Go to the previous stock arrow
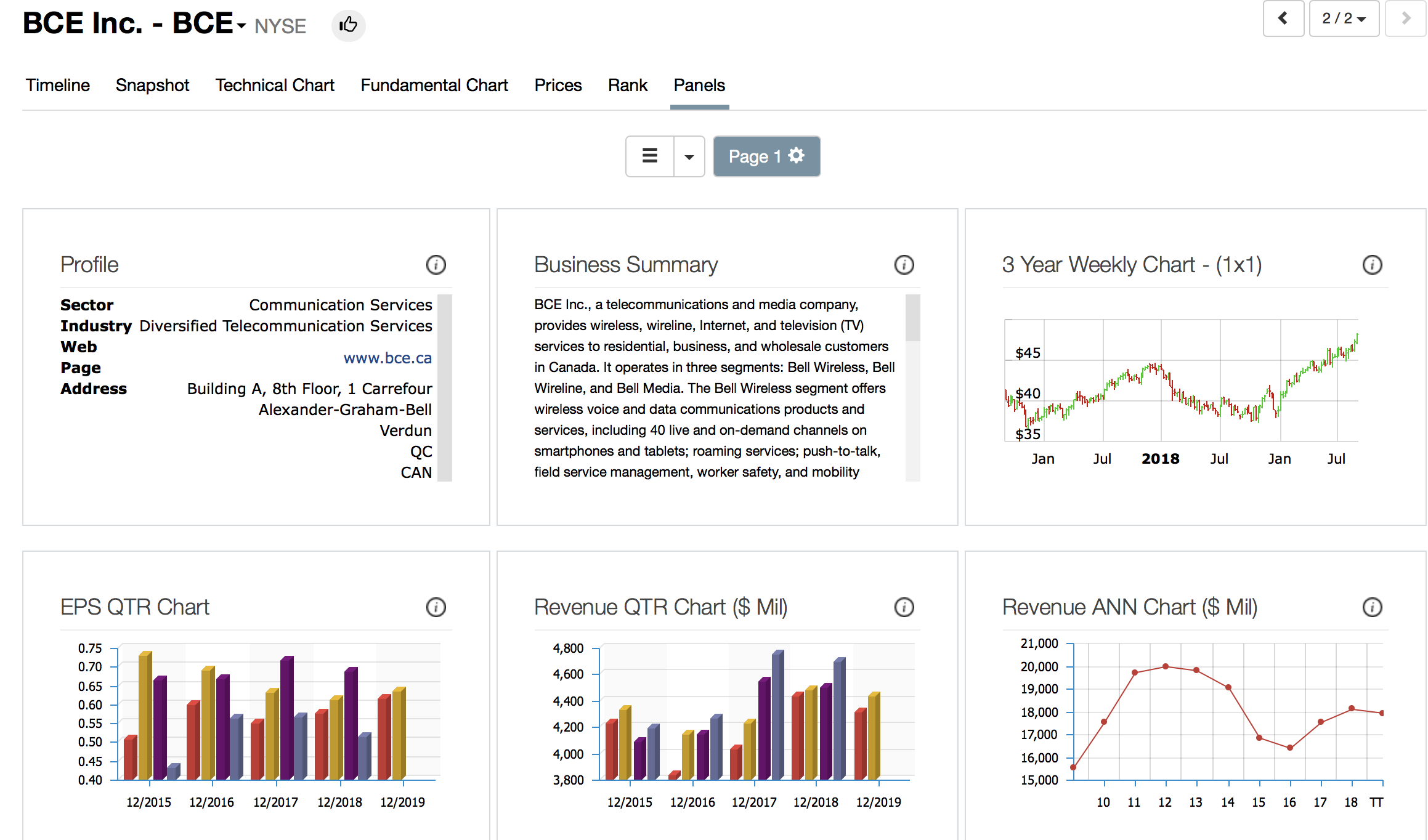1428x840 pixels. tap(1283, 18)
